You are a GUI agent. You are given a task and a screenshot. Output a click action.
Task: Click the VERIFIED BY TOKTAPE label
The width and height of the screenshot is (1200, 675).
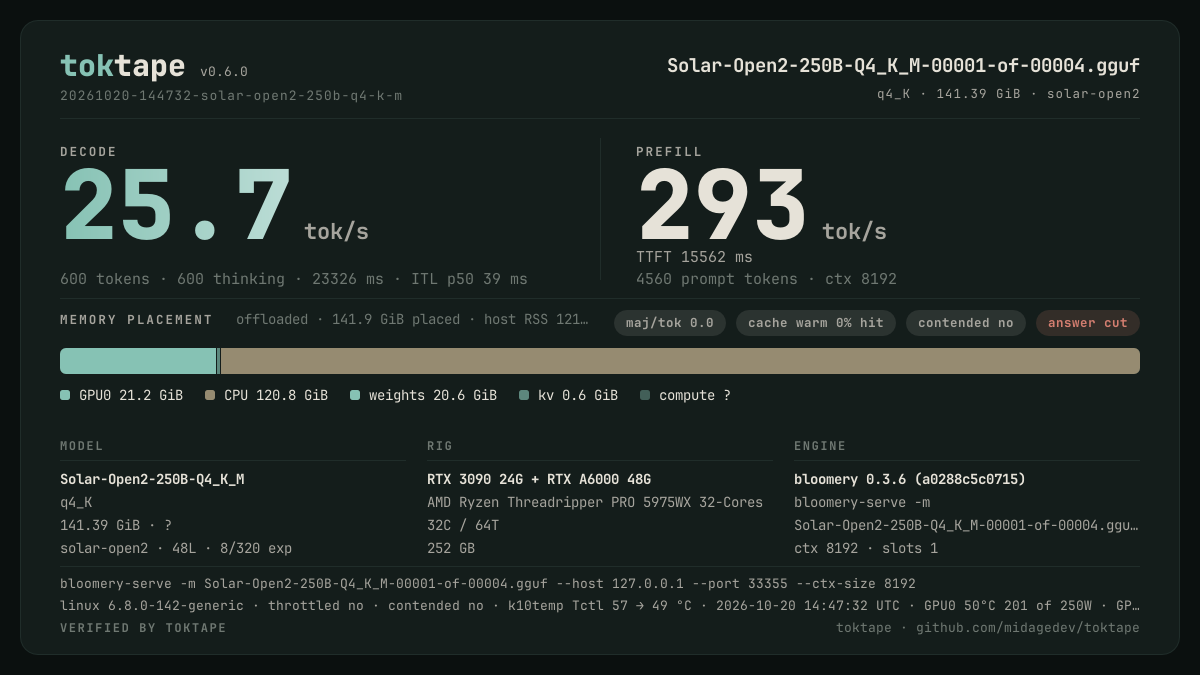[143, 628]
